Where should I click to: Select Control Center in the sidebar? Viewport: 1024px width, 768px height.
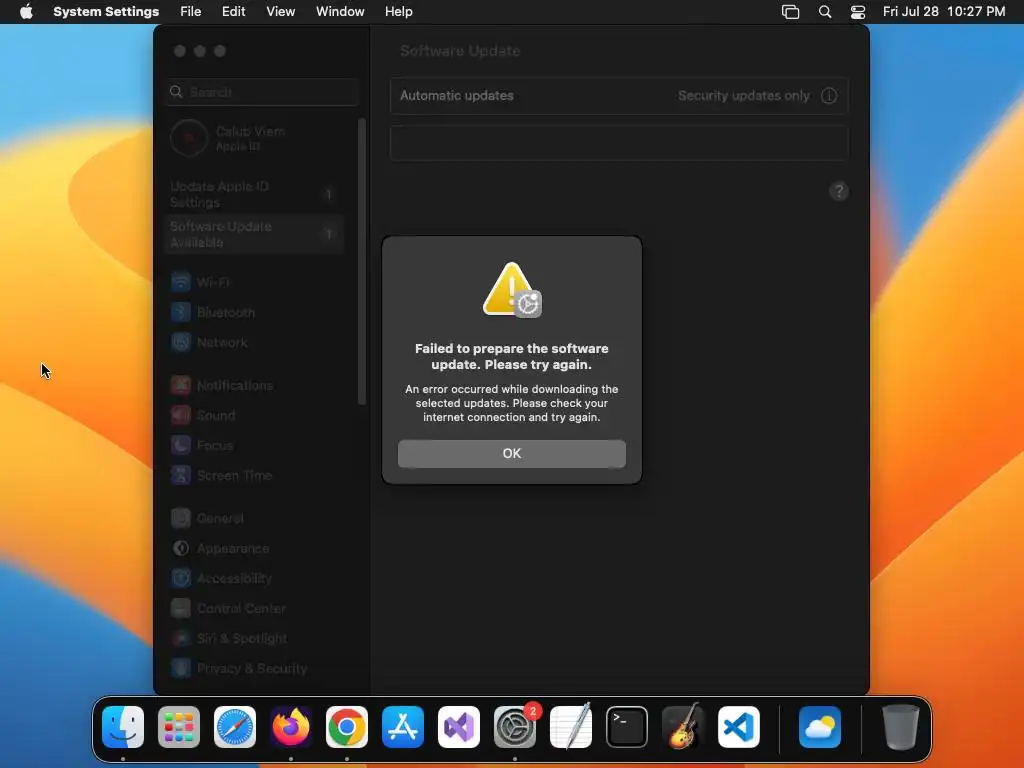[x=255, y=609]
